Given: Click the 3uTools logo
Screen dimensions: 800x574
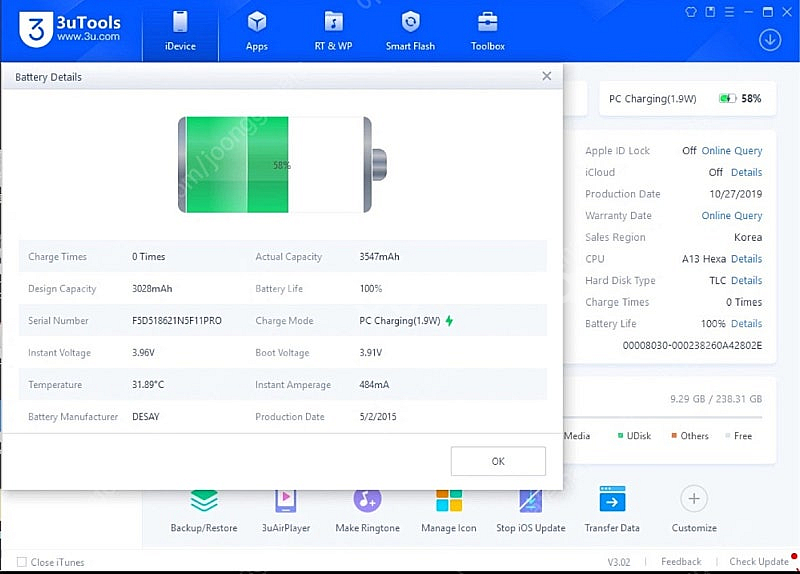Looking at the screenshot, I should click(x=69, y=29).
